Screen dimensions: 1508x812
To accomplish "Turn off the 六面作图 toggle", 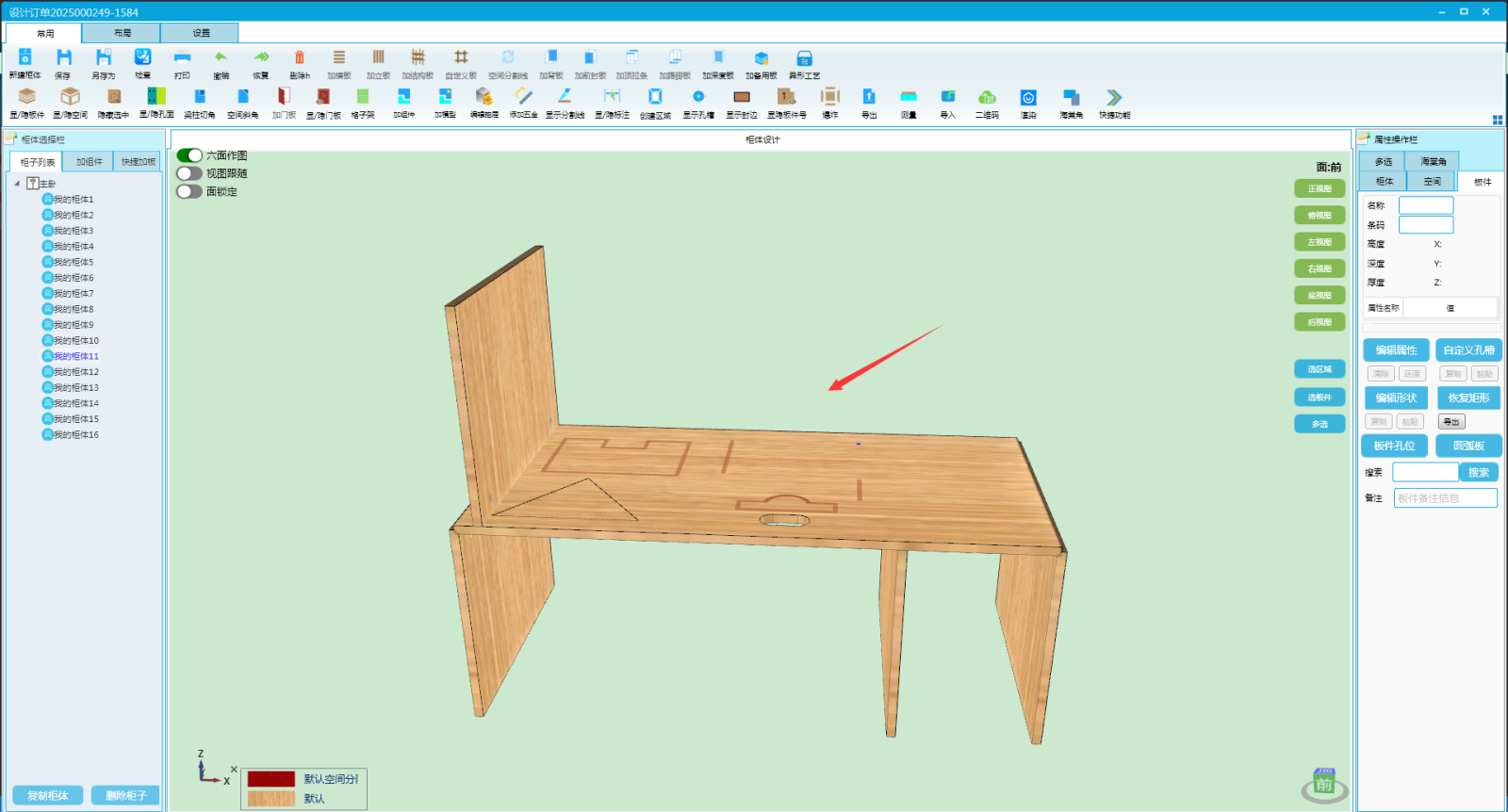I will (189, 155).
